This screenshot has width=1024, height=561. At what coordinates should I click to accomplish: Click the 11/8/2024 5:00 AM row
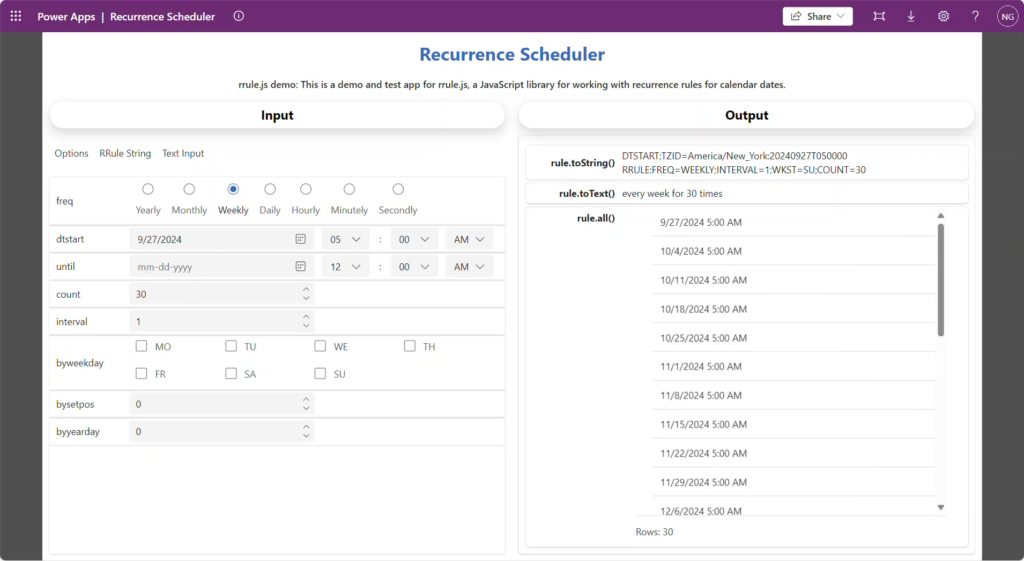pos(793,396)
